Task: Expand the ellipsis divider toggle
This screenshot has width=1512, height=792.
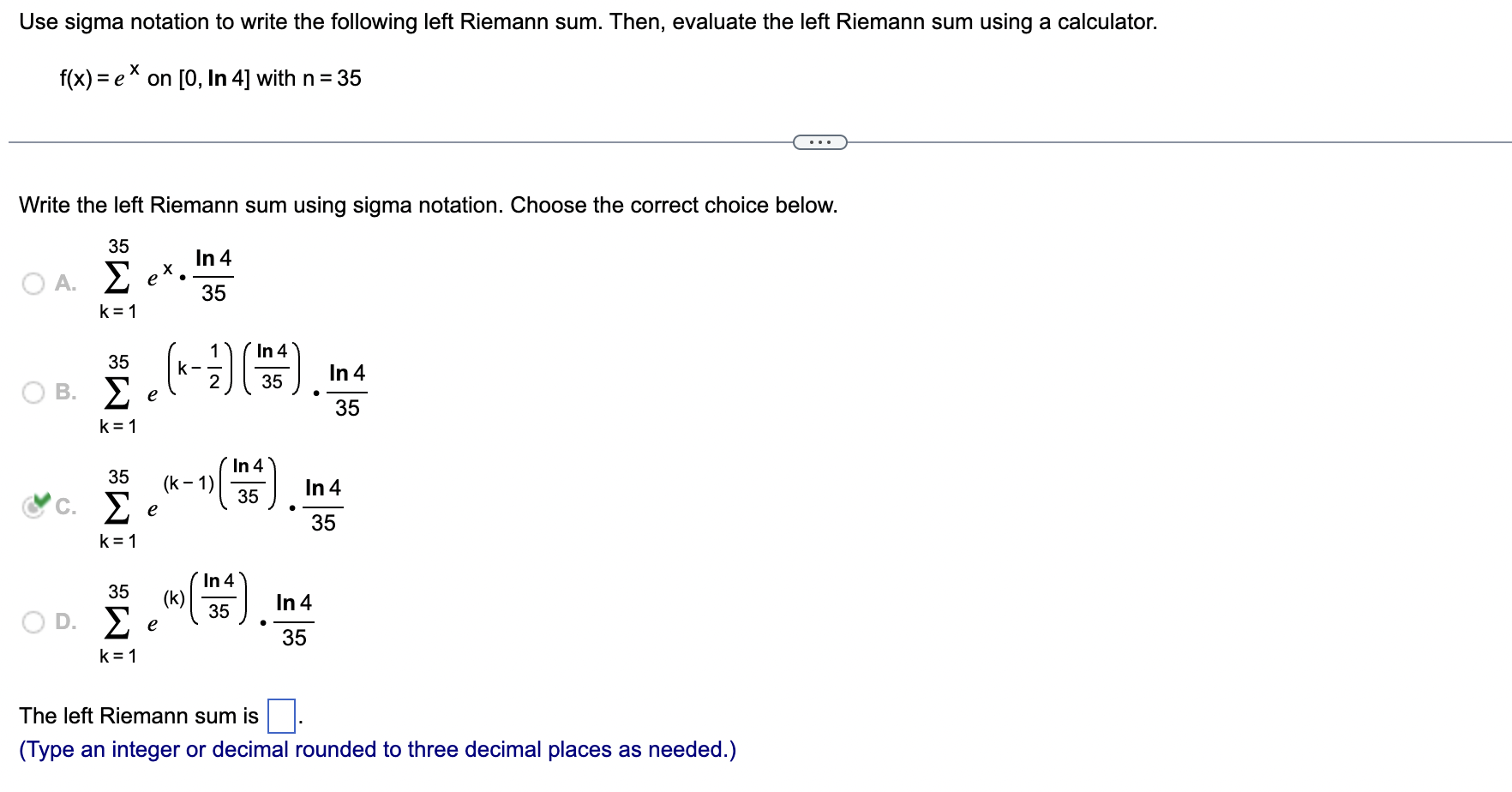Action: click(x=819, y=141)
